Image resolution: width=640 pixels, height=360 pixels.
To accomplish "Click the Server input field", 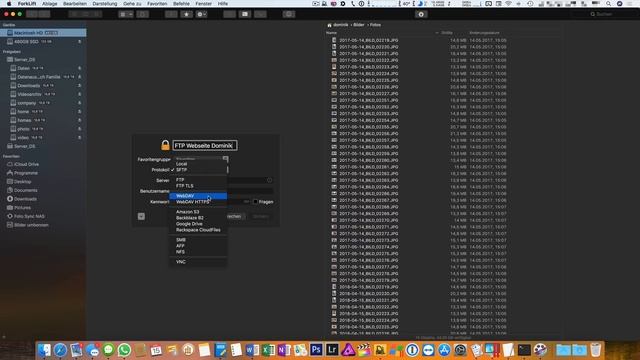I will [x=250, y=180].
